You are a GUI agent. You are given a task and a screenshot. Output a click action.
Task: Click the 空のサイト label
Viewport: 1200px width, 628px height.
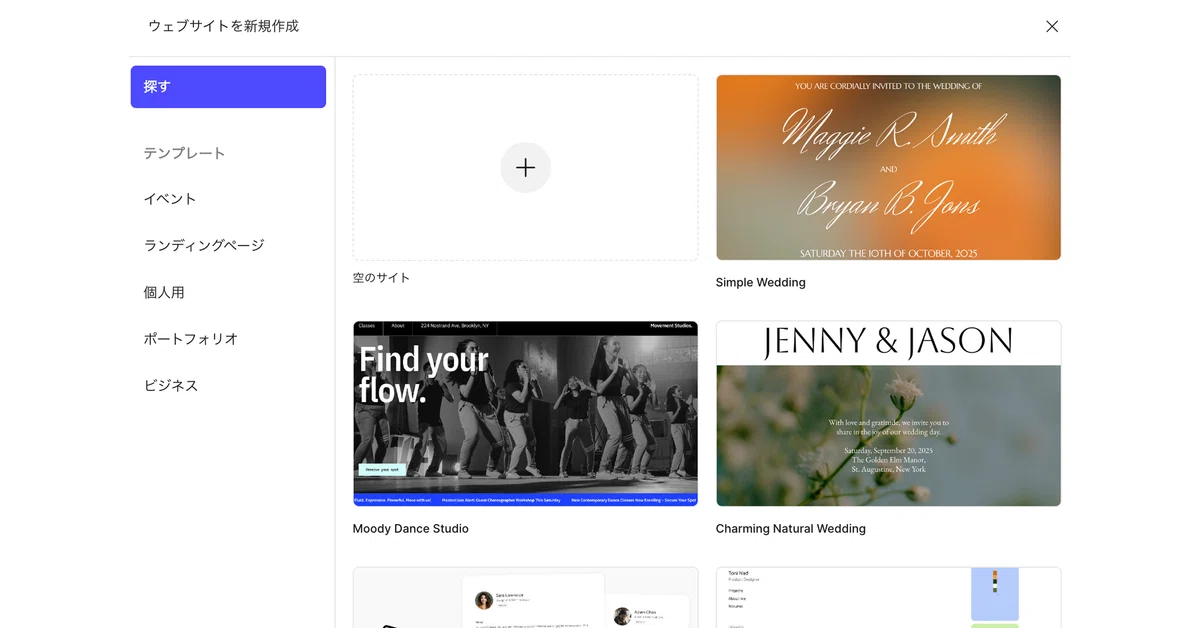pos(381,278)
